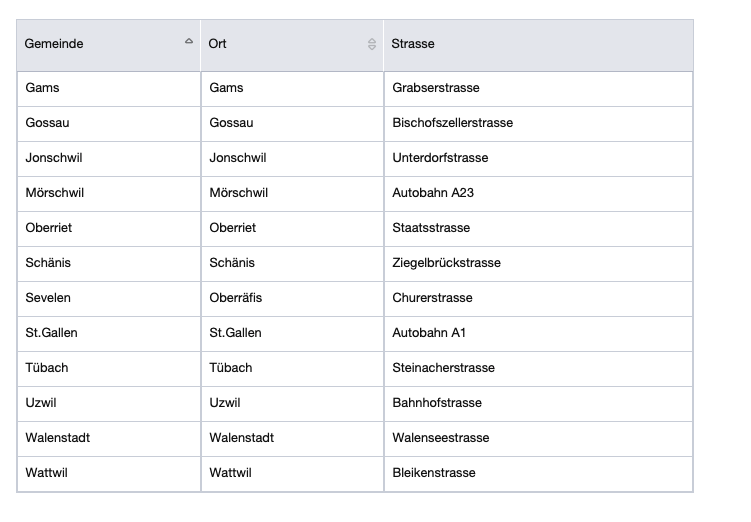Sort table by Ort column header
The height and width of the screenshot is (522, 751).
coord(218,44)
